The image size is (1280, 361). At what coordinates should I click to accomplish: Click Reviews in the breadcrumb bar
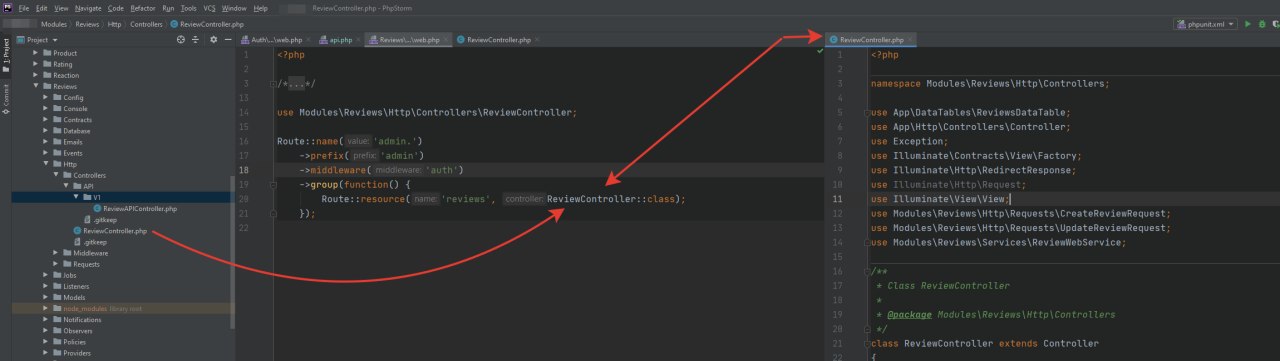pos(88,23)
